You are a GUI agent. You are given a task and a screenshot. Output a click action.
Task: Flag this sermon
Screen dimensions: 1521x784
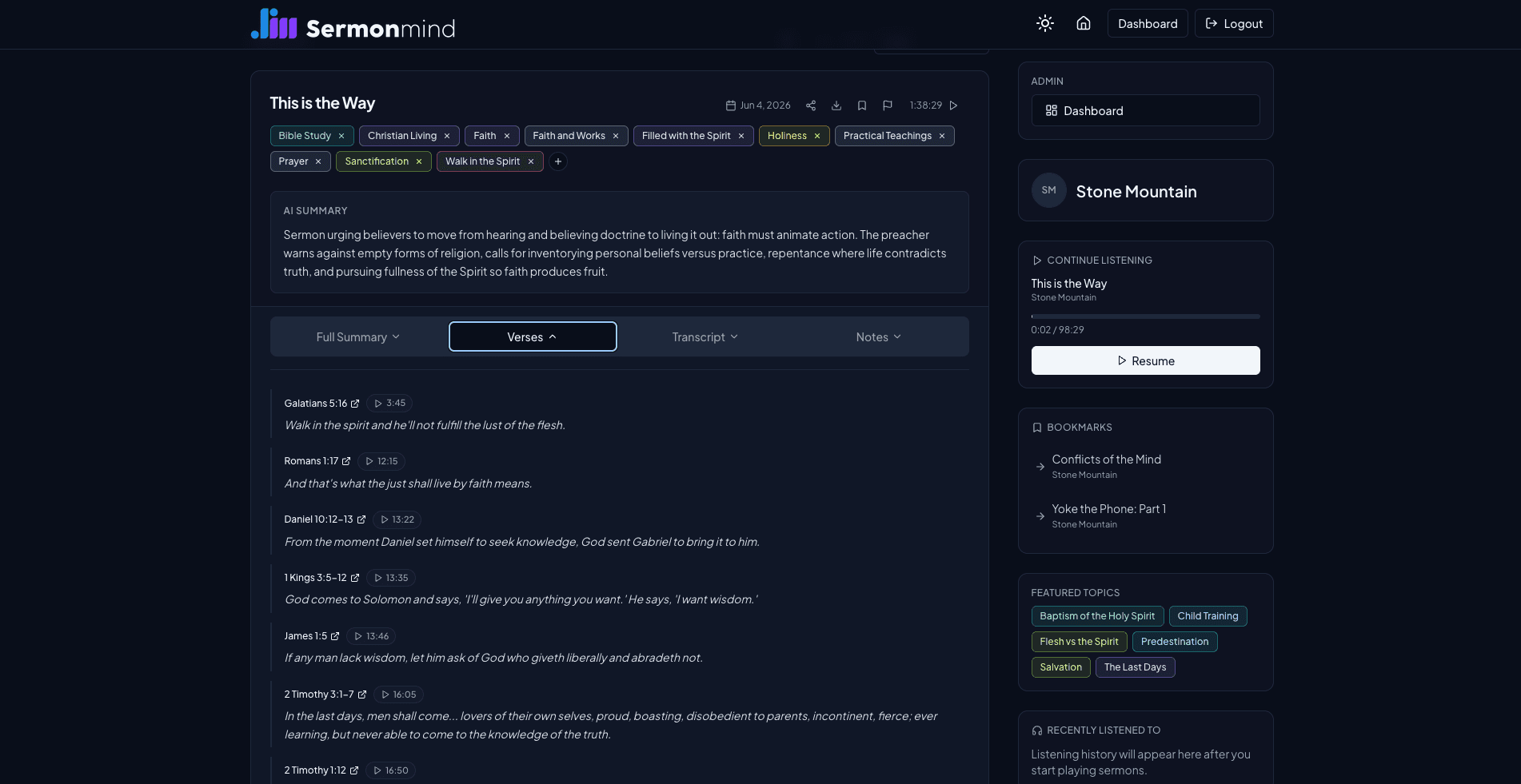pos(887,105)
